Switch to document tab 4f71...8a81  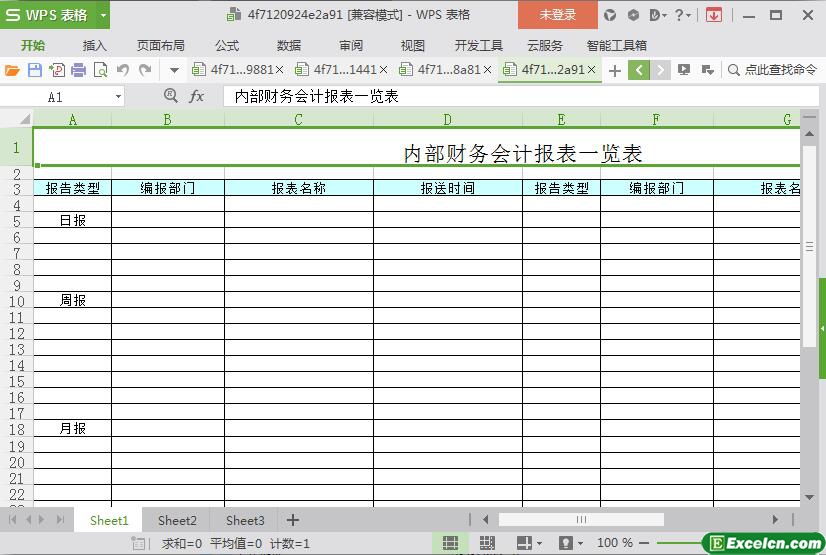pyautogui.click(x=443, y=70)
